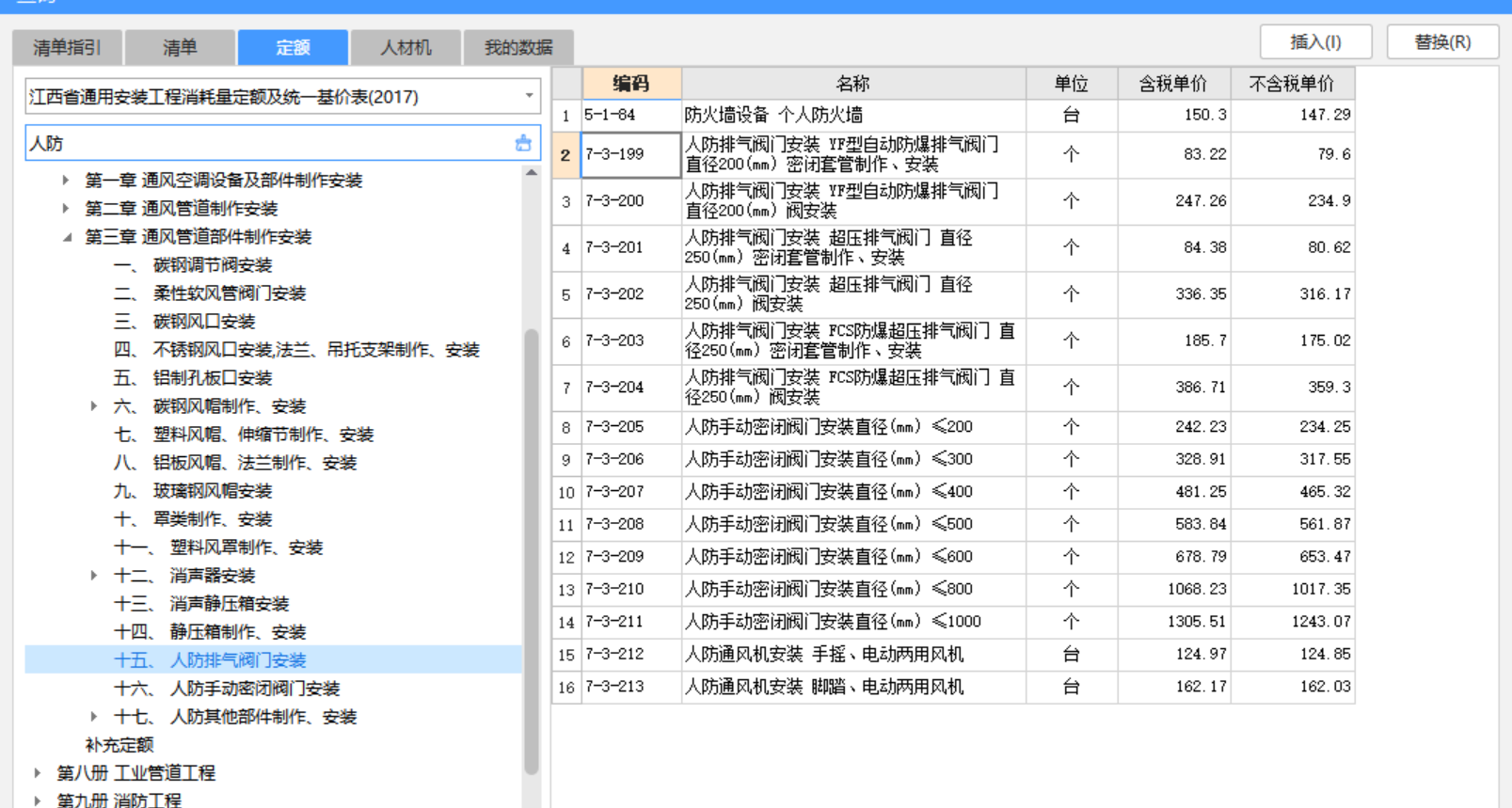Image resolution: width=1512 pixels, height=808 pixels.
Task: Select 补充定额 in the tree
Action: (119, 745)
